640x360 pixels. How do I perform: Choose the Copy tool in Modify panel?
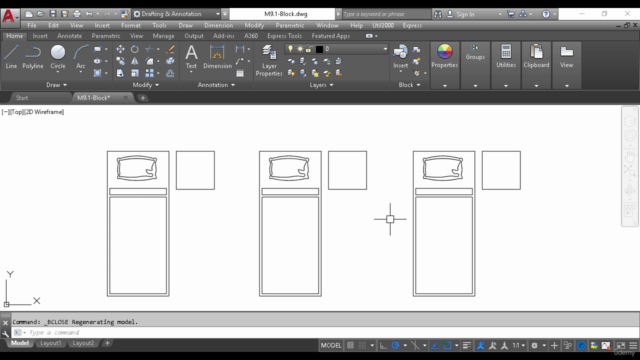click(120, 61)
